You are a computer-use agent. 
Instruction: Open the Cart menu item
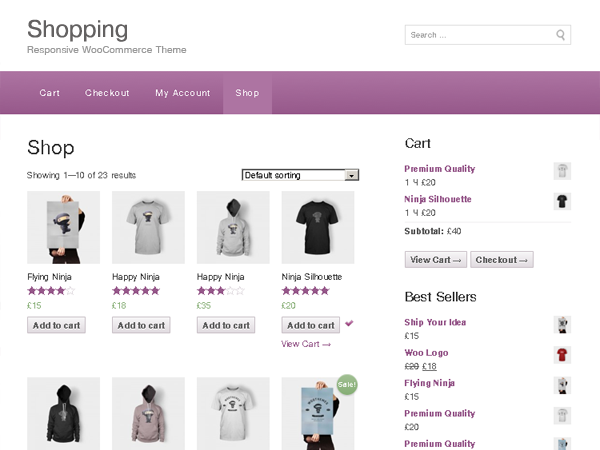coord(50,93)
